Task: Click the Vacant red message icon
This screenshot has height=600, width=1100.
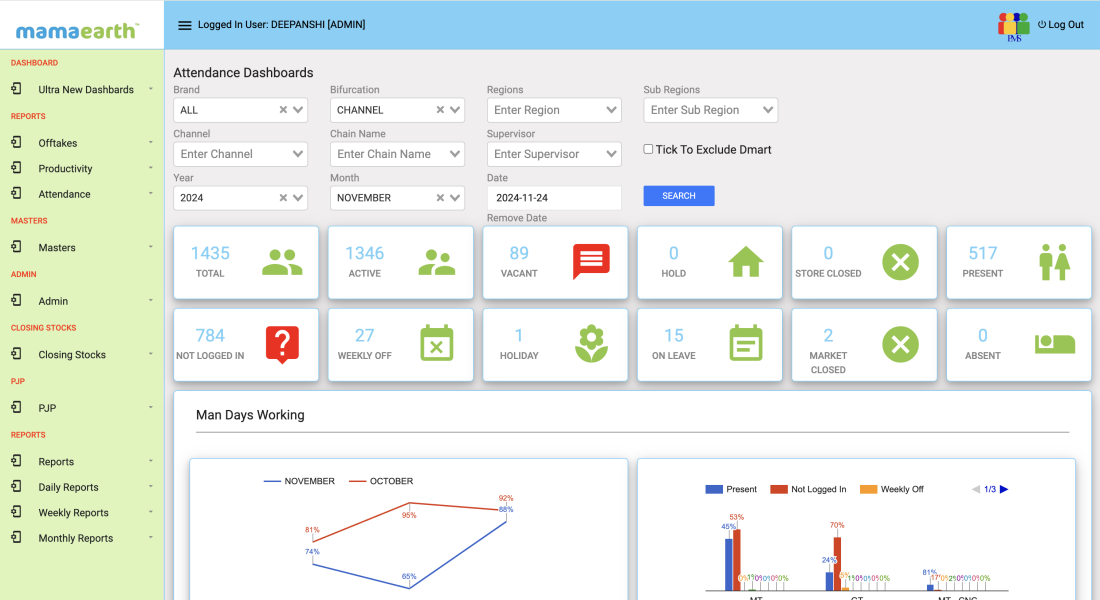Action: click(591, 262)
